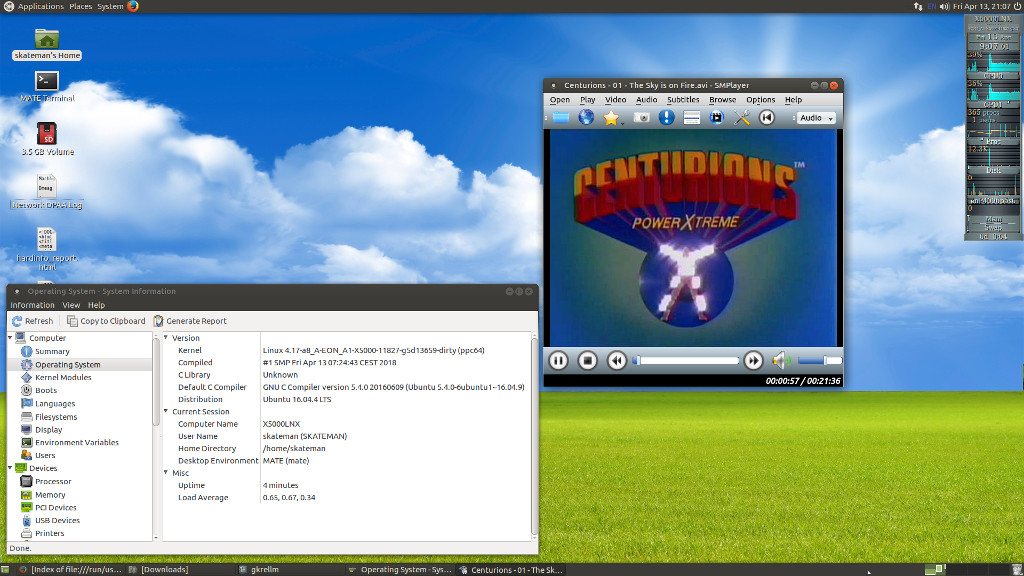The height and width of the screenshot is (576, 1024).
Task: Open SMPlayer's Video menu
Action: [615, 100]
